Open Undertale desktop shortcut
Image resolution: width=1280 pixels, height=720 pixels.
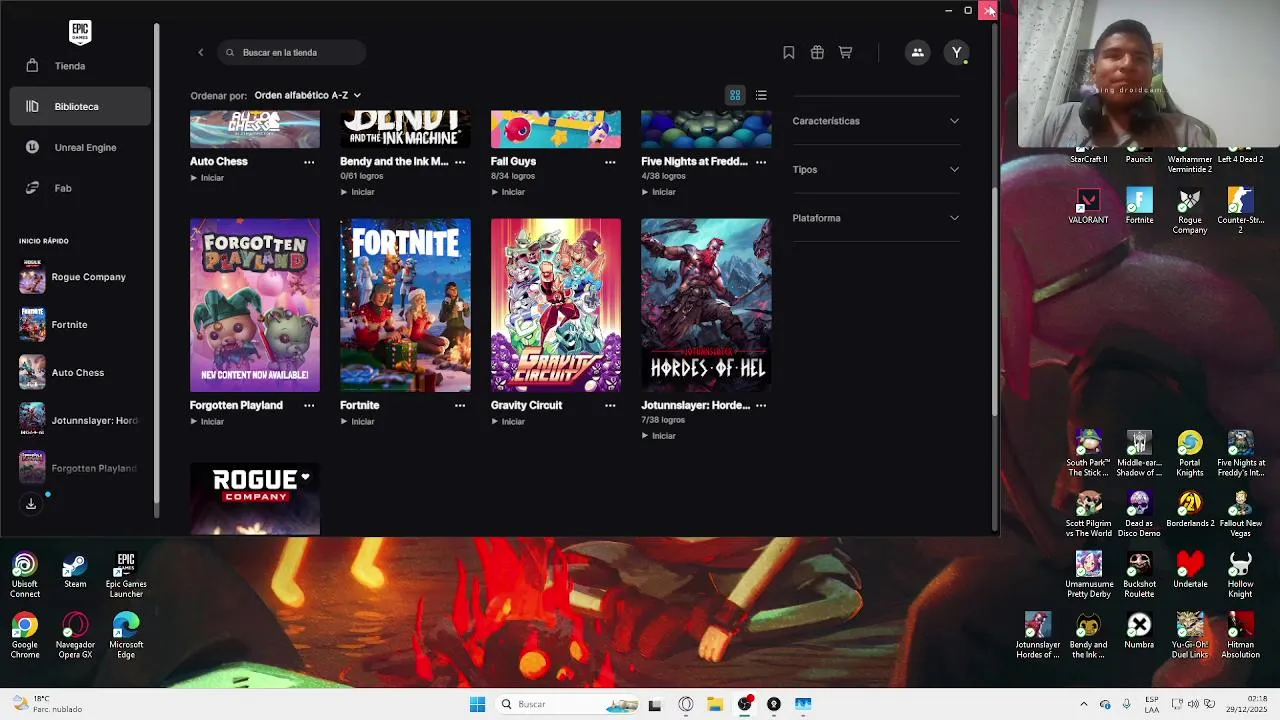(x=1189, y=571)
